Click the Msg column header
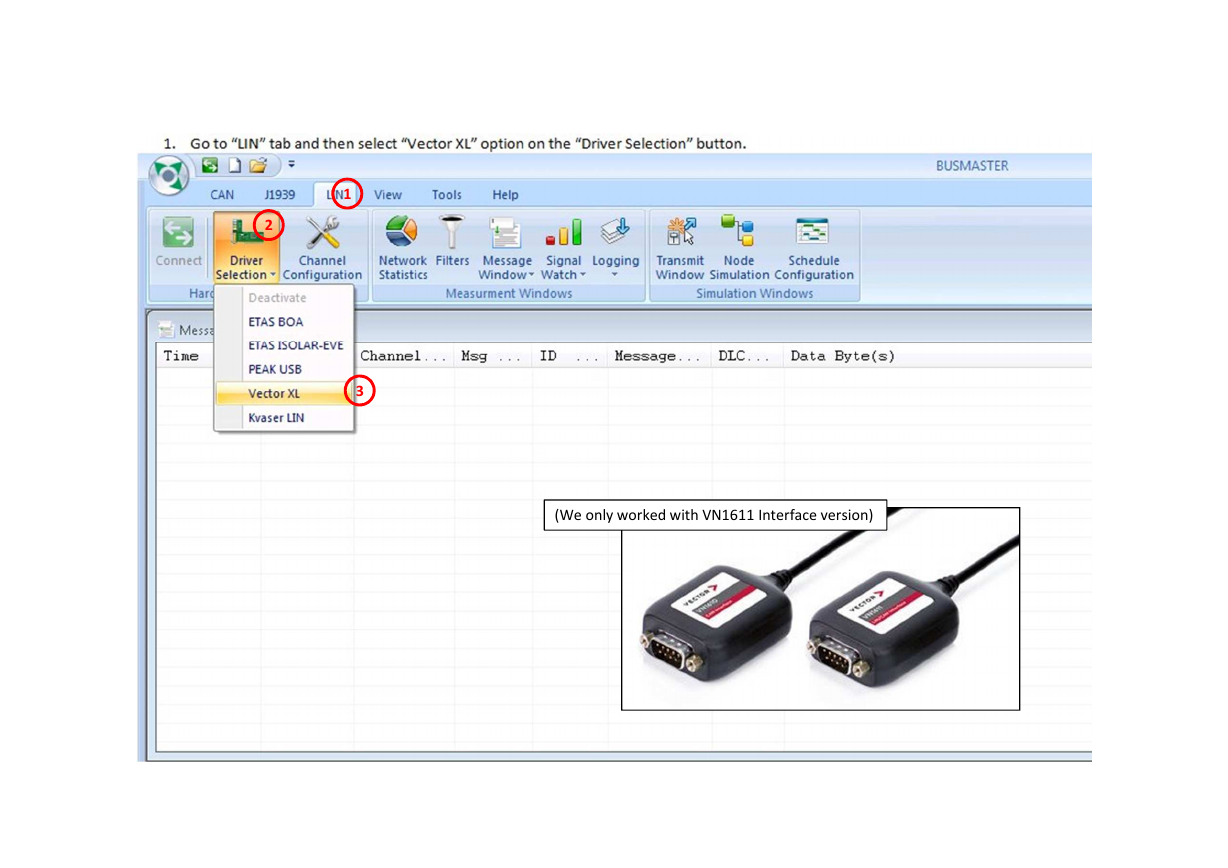Viewport: 1228px width, 868px height. tap(491, 356)
